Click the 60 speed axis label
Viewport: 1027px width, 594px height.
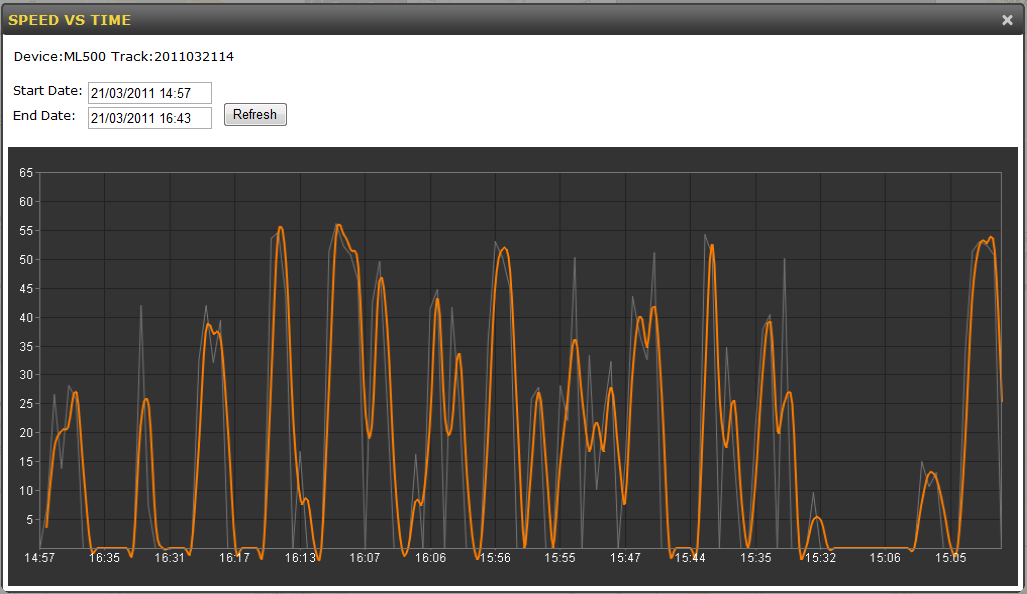[x=26, y=202]
